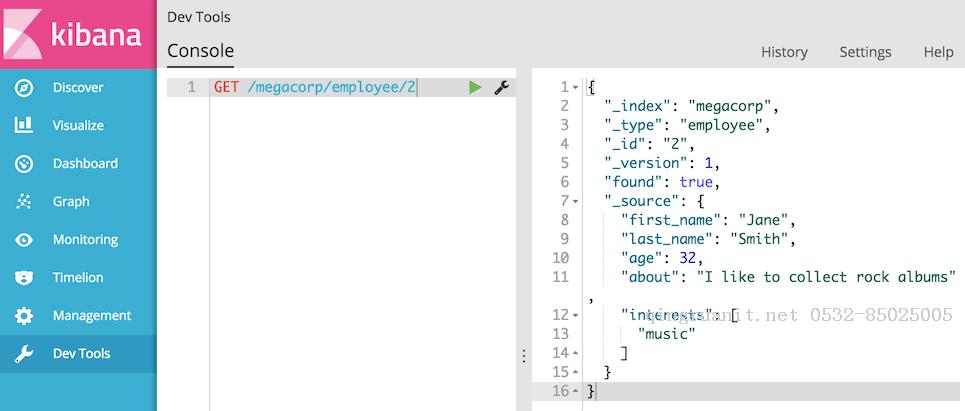Click the GET /megacorp/employee/2 request line
The image size is (965, 411).
[x=315, y=87]
